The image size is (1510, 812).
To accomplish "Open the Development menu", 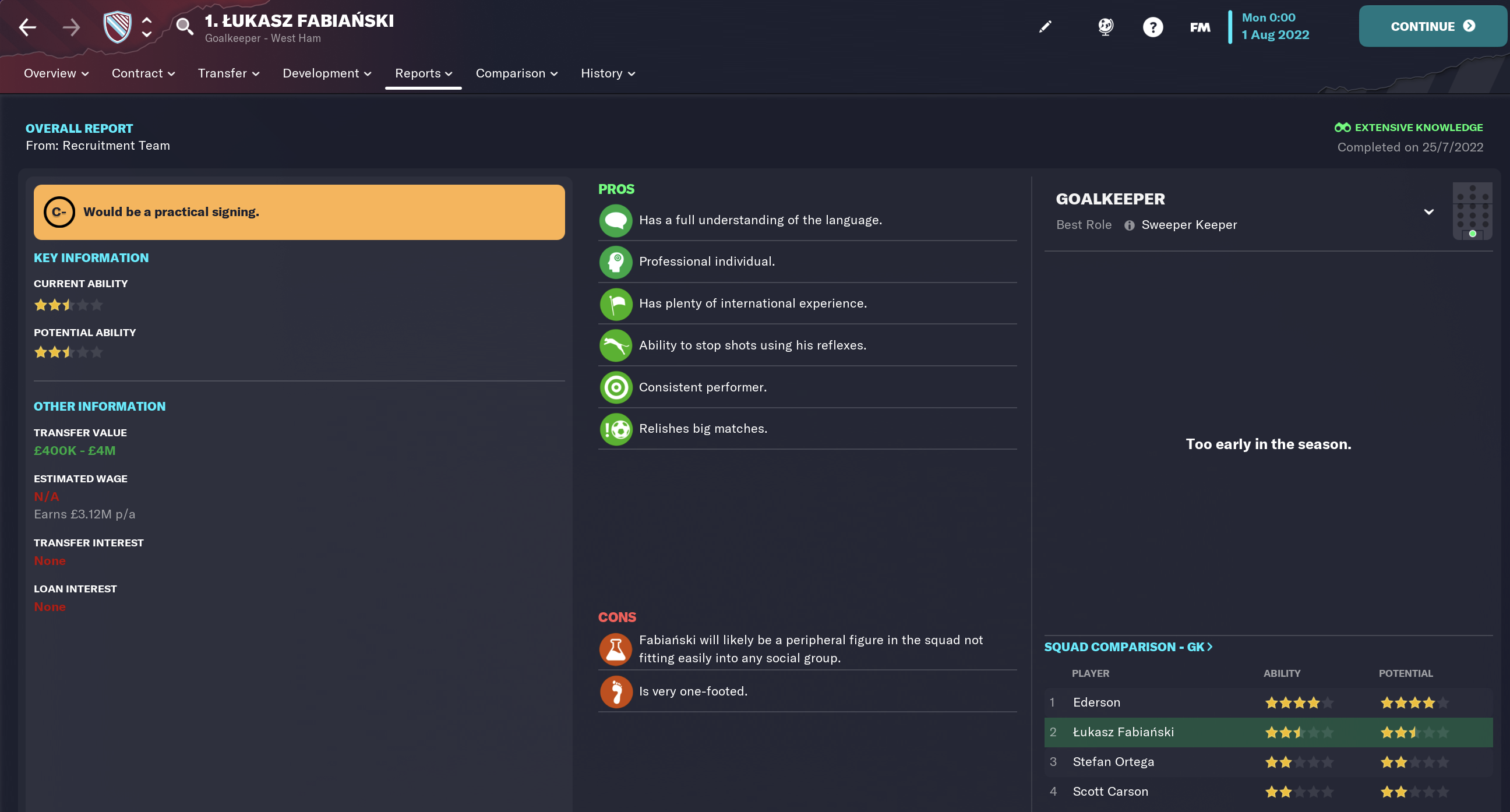I will (327, 73).
